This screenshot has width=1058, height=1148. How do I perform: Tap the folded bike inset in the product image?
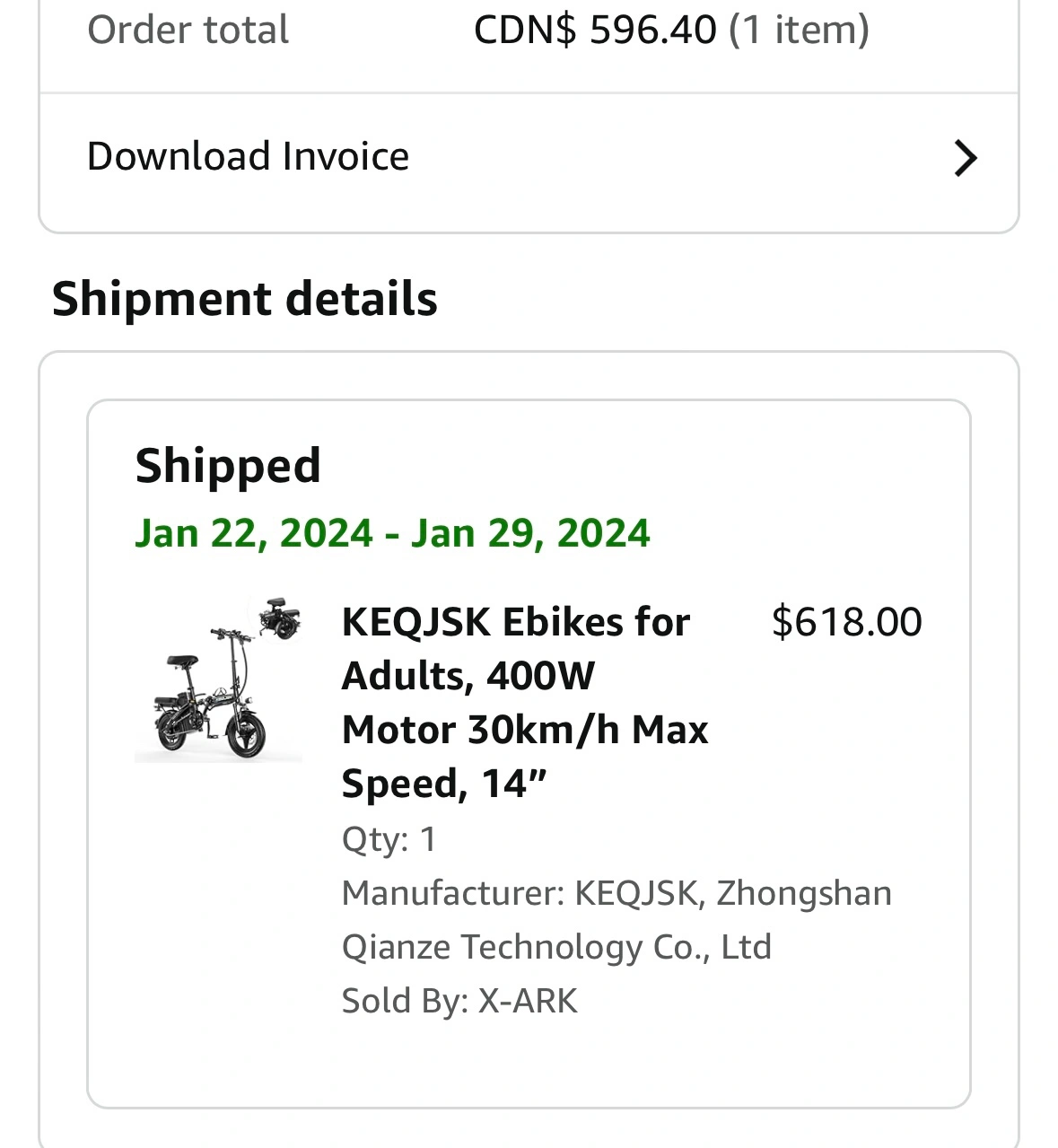pos(280,619)
